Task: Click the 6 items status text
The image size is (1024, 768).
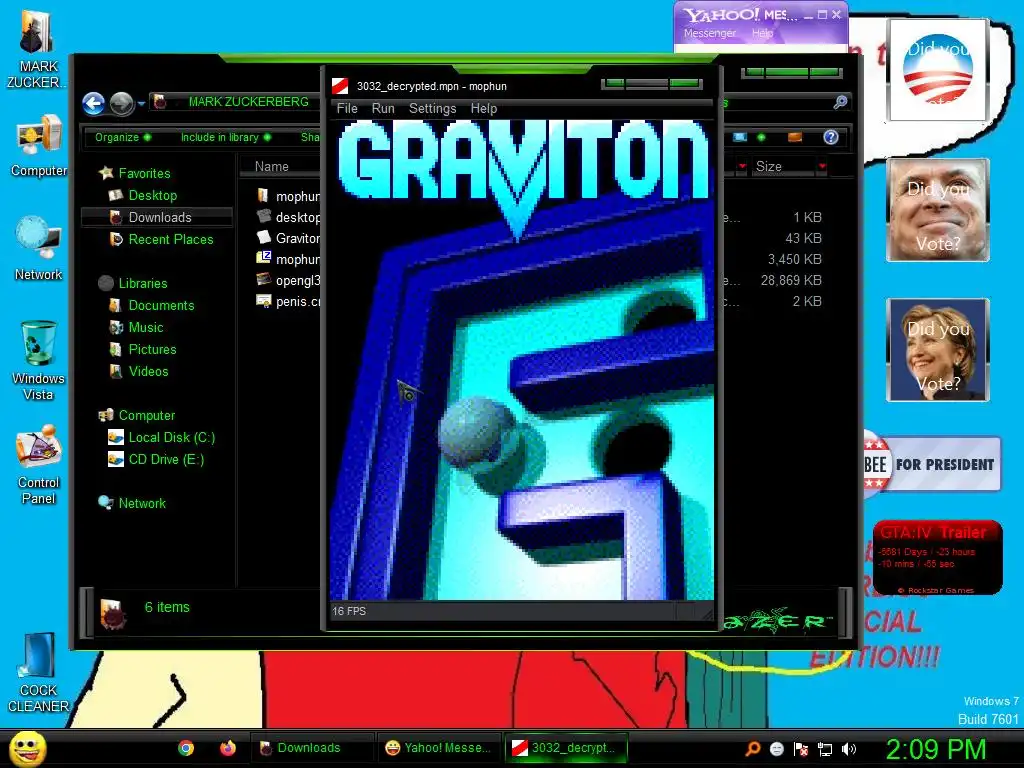Action: pyautogui.click(x=167, y=607)
